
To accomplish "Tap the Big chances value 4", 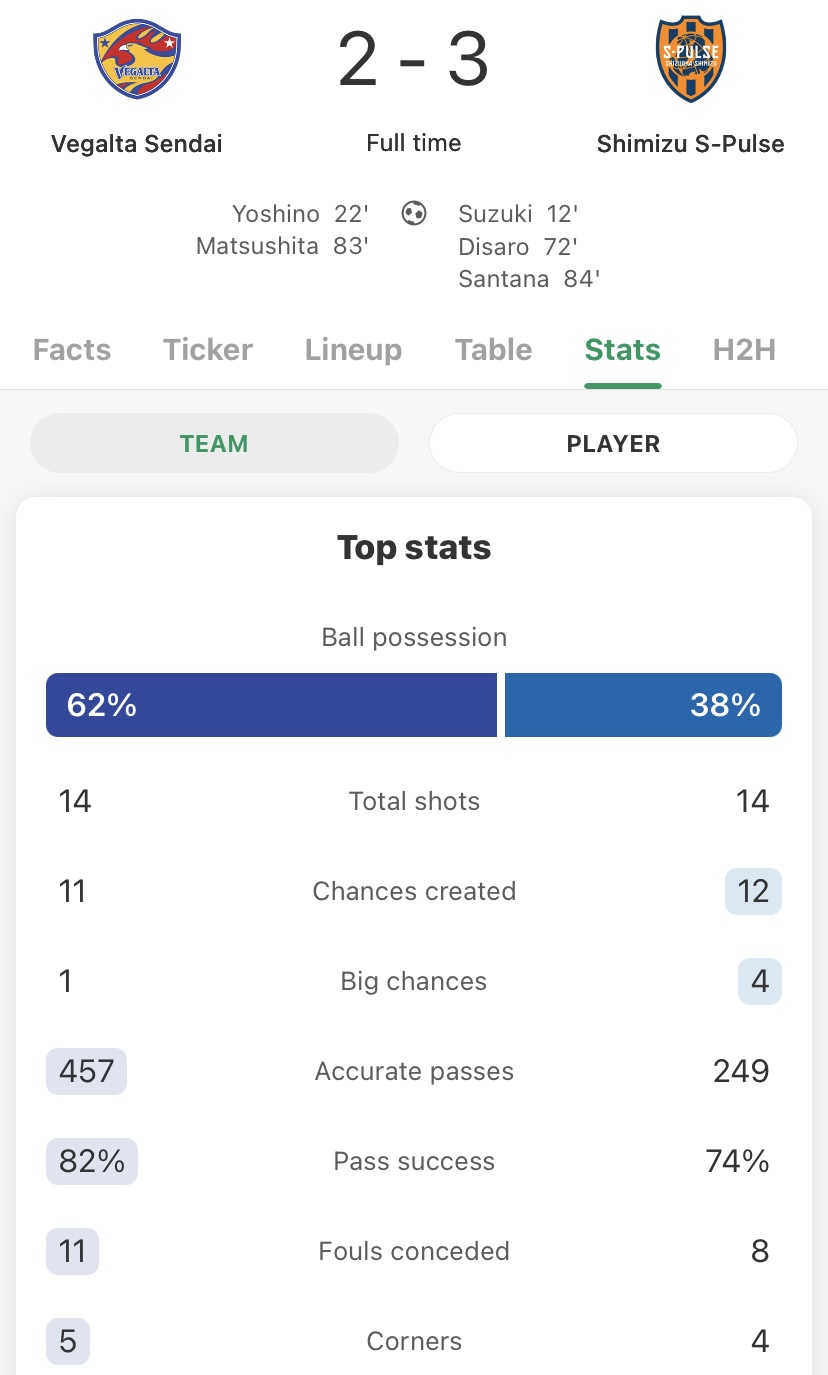I will point(759,981).
